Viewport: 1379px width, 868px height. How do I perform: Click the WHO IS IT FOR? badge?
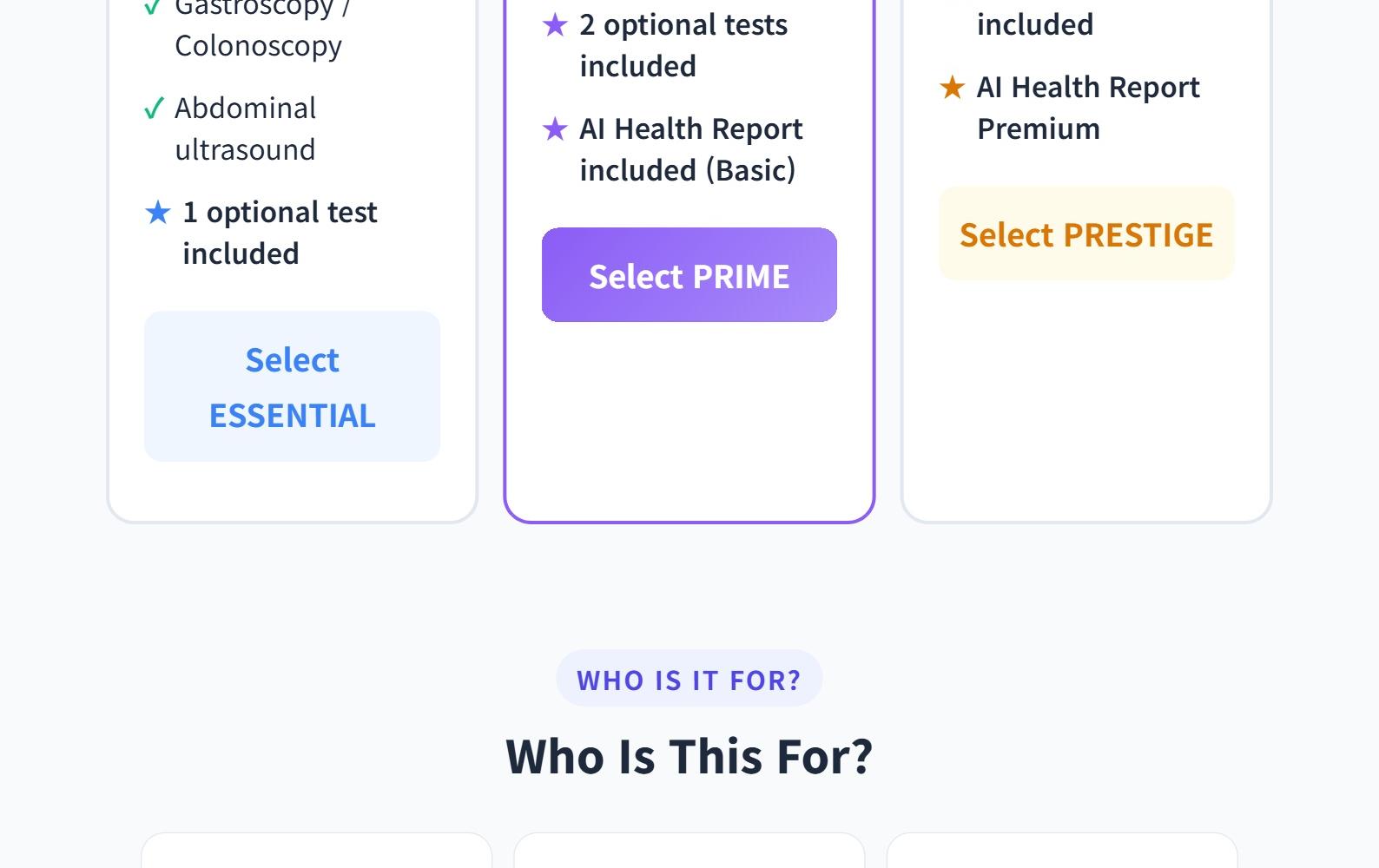[x=689, y=679]
